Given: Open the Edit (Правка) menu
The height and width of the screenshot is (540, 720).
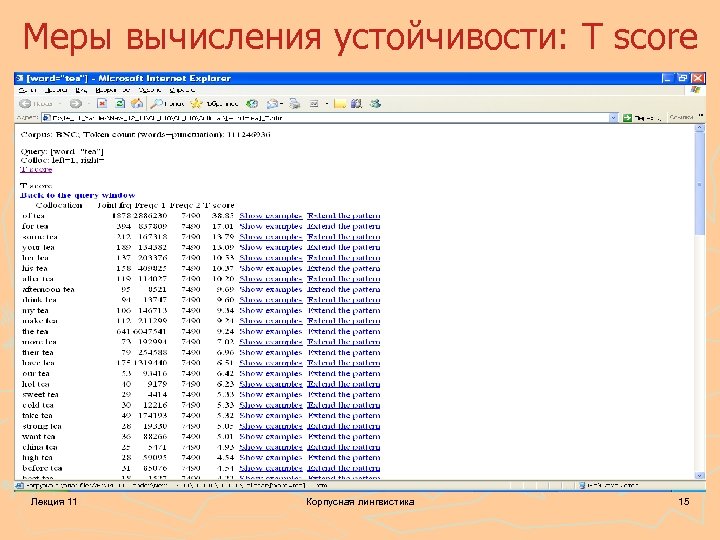Looking at the screenshot, I should (56, 90).
